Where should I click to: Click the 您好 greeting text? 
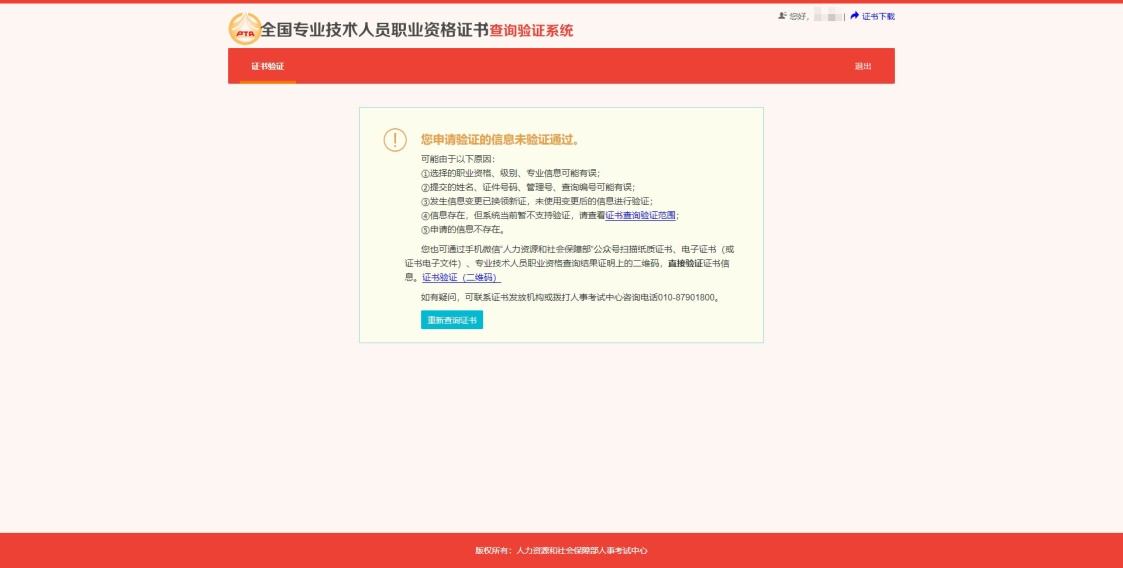(x=799, y=16)
